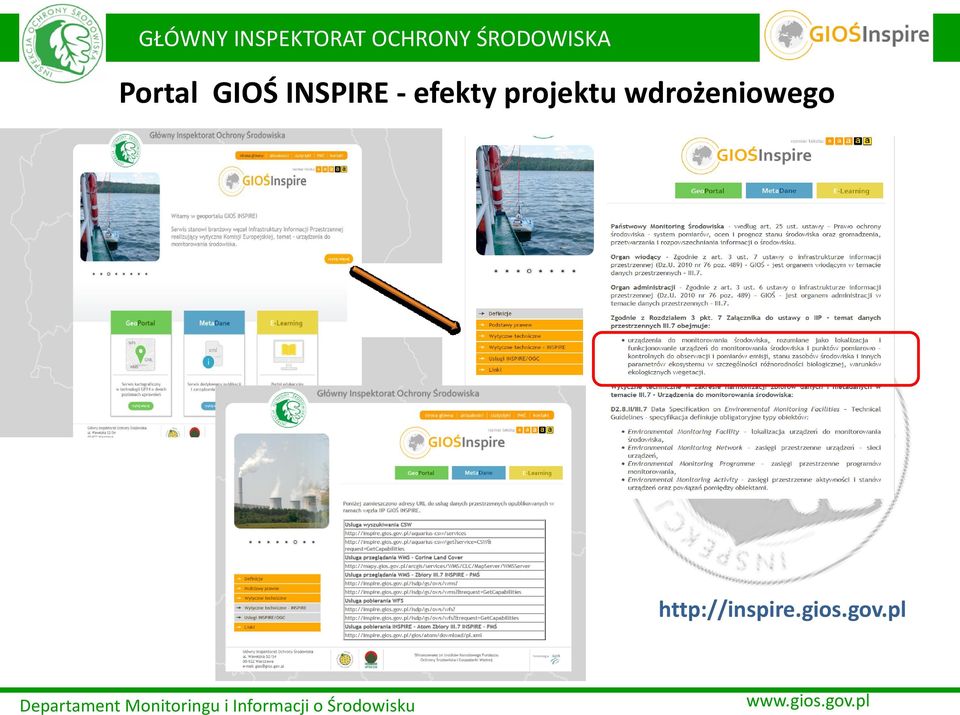
Task: Click the orange read-more button on home page screenshot
Action: (339, 259)
